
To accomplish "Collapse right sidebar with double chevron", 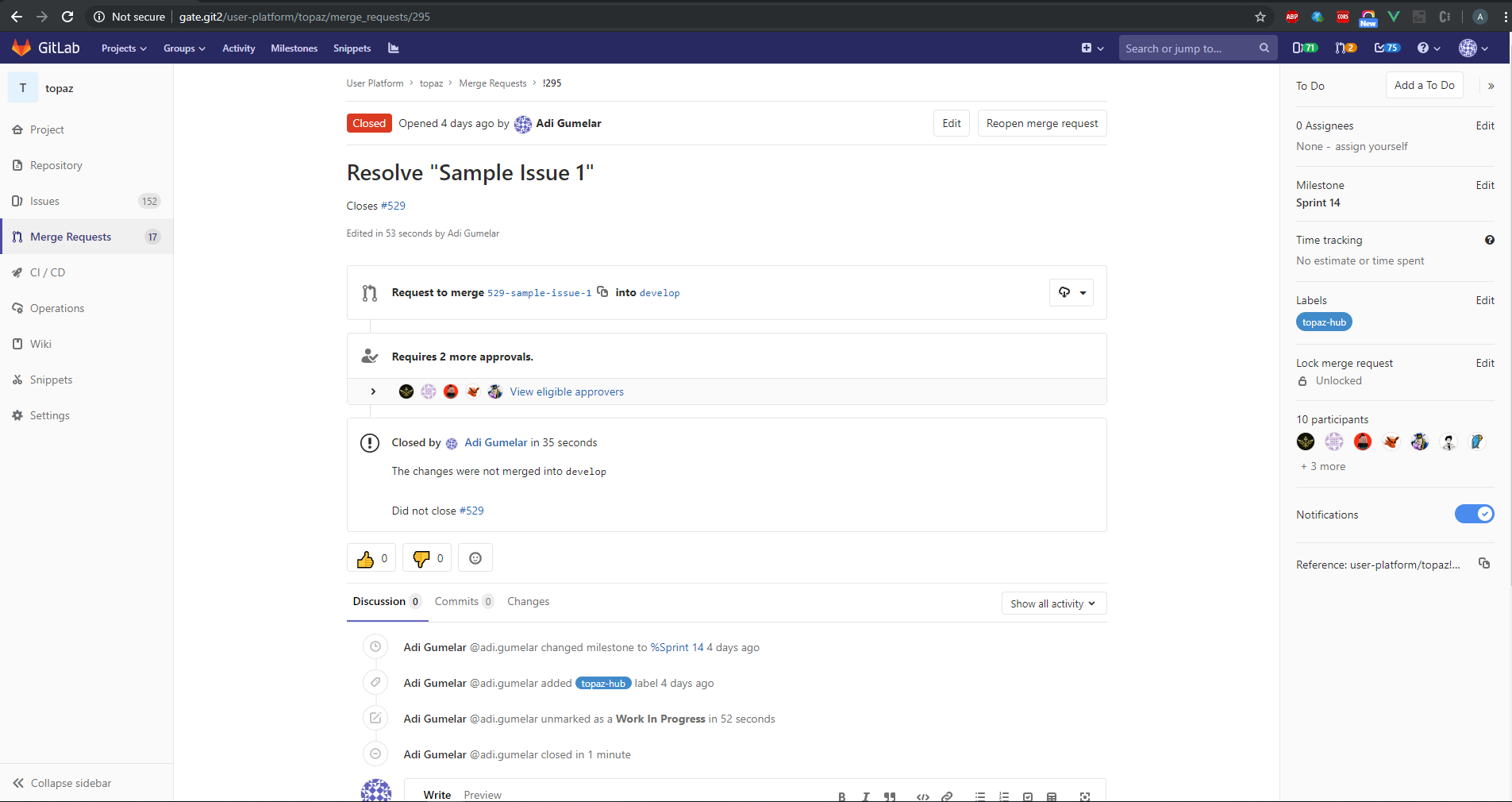I will [x=1491, y=86].
